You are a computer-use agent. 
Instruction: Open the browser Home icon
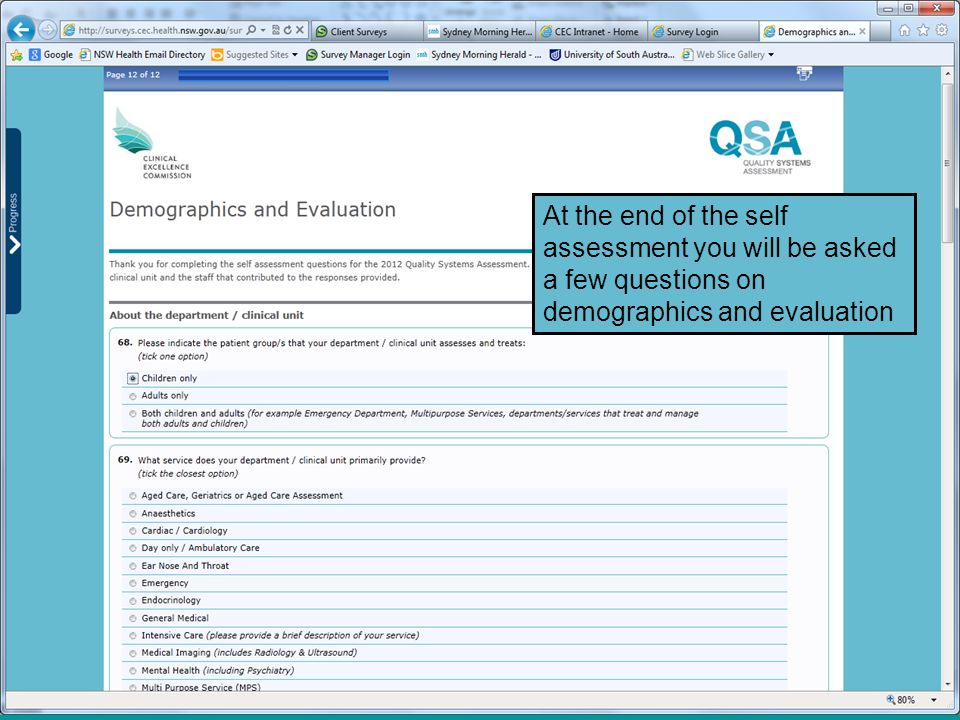coord(904,31)
